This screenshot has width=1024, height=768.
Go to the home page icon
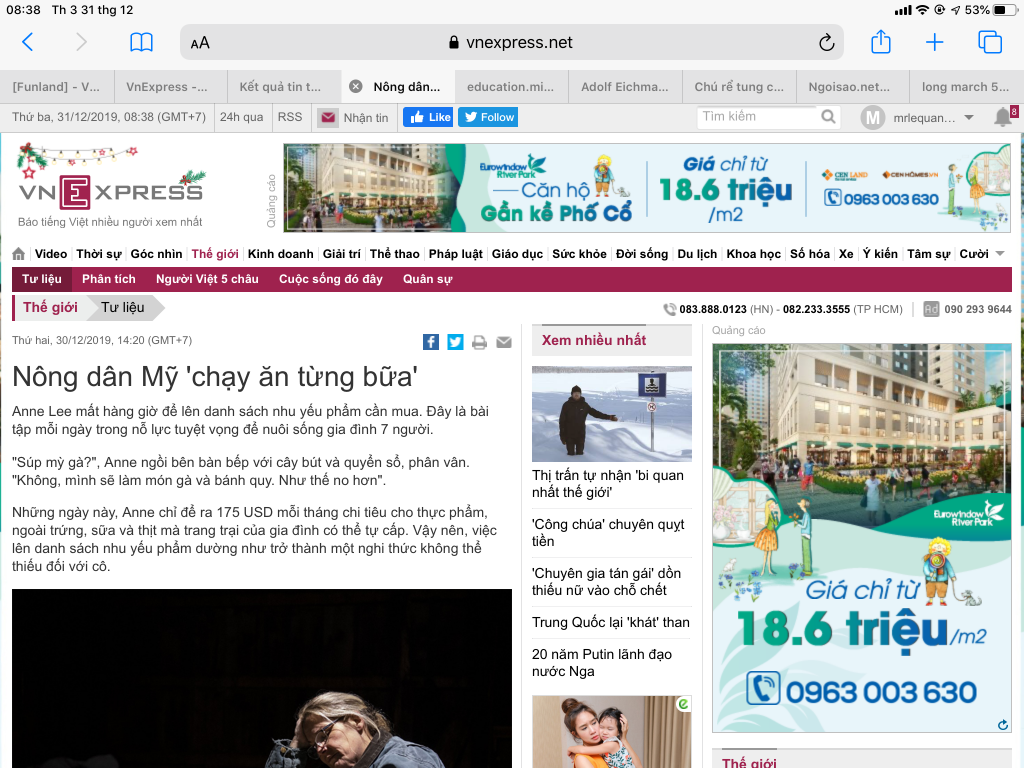19,253
